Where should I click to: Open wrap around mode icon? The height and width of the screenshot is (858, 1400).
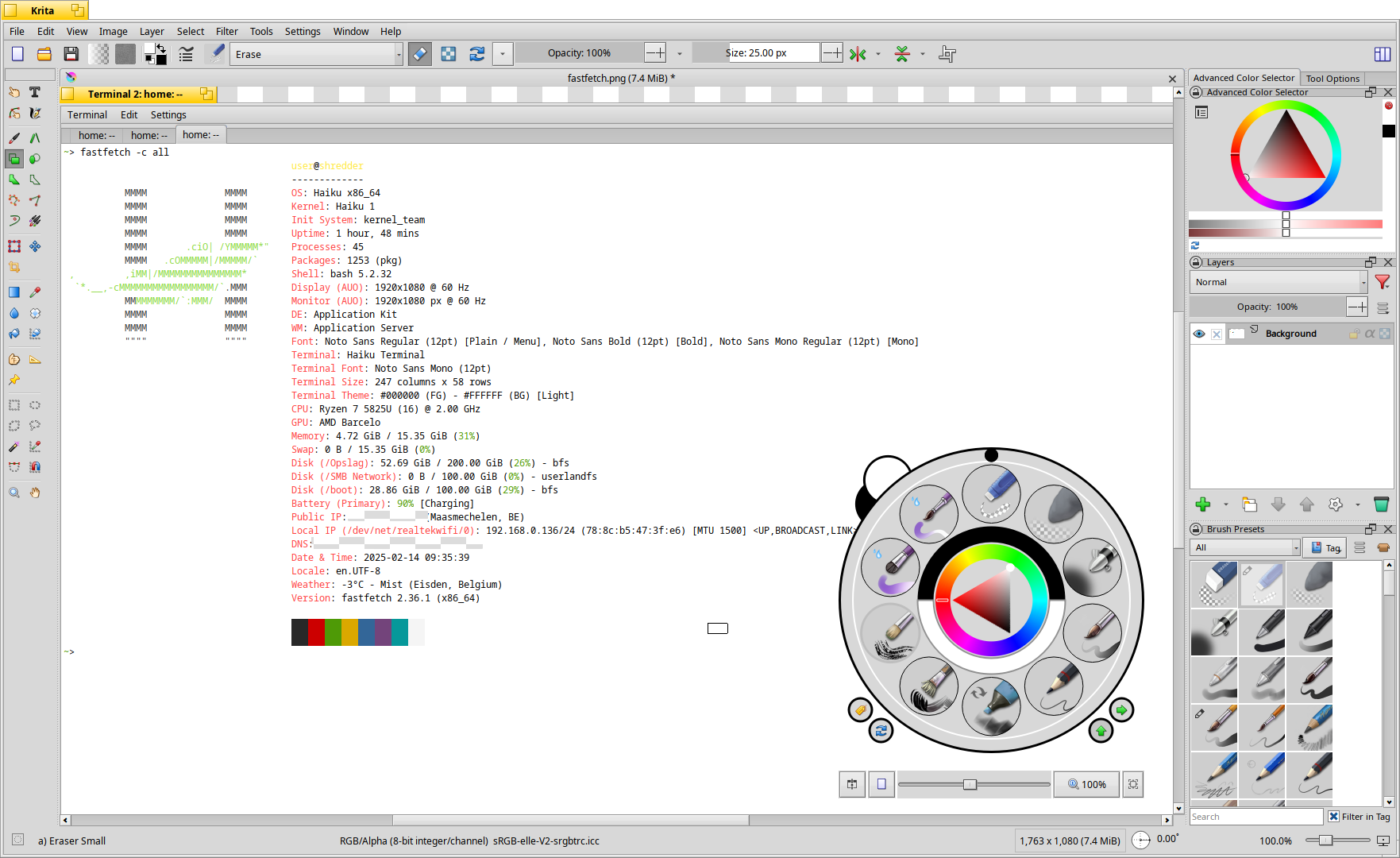(x=947, y=54)
